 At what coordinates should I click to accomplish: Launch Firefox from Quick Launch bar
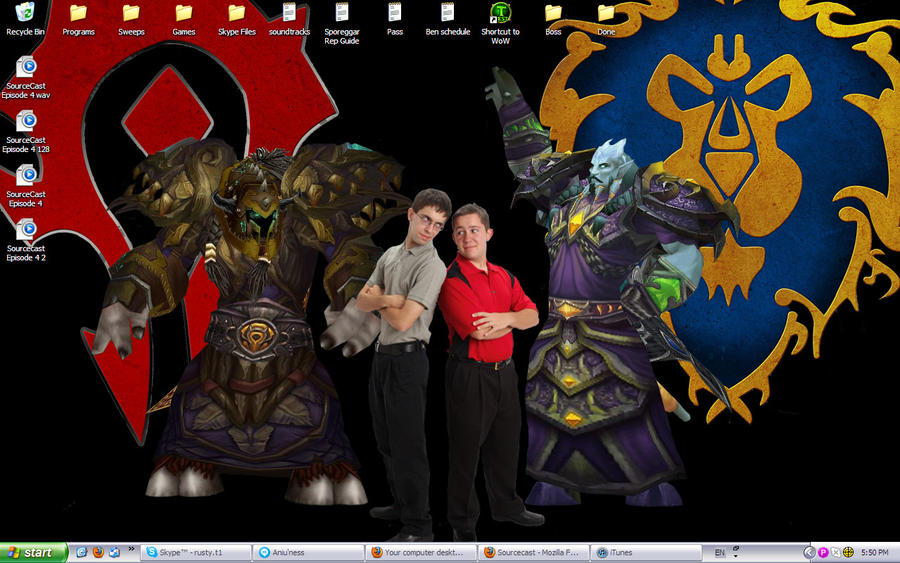coord(98,552)
